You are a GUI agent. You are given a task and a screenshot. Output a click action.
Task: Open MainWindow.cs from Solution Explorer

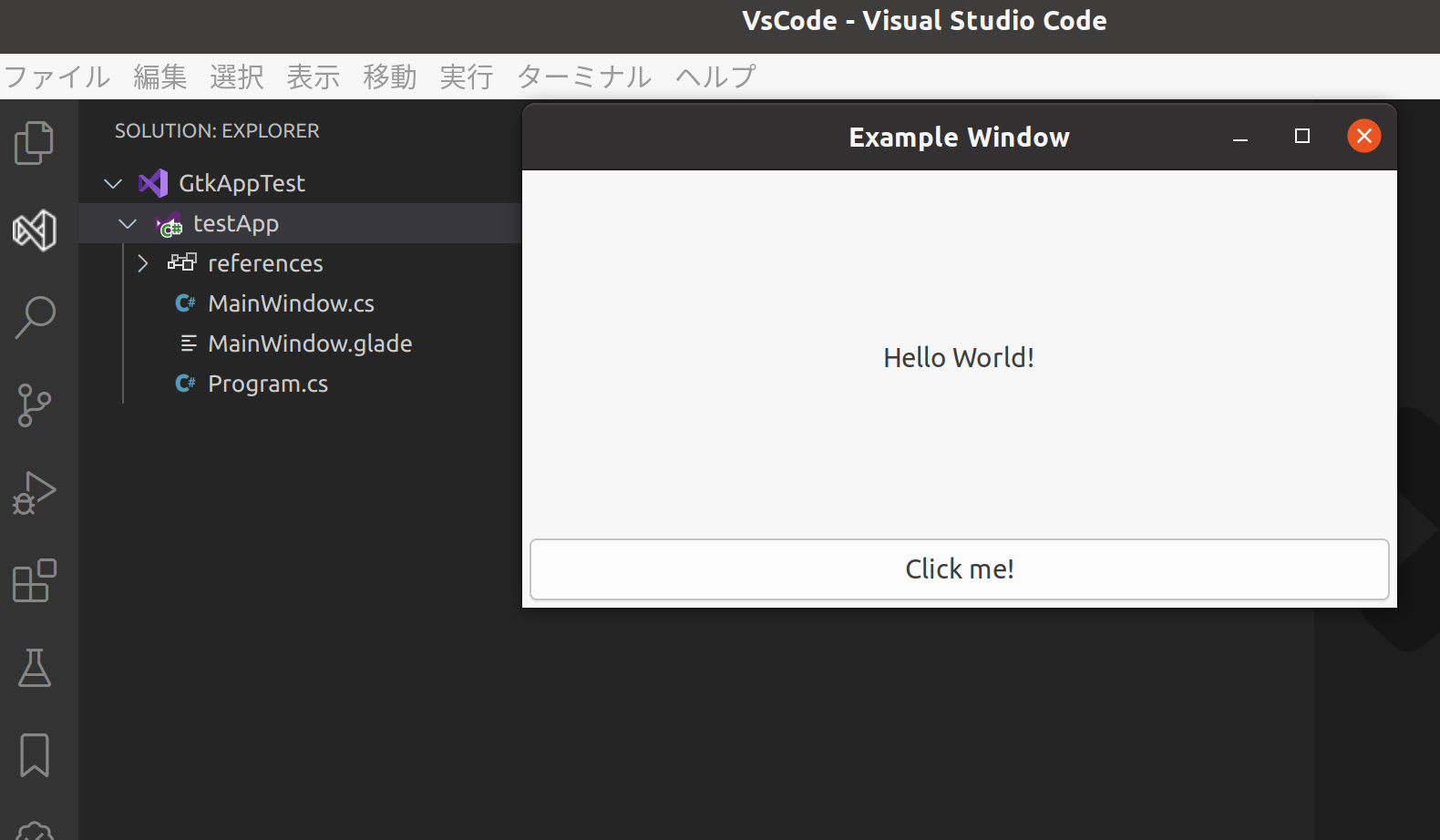click(x=291, y=303)
